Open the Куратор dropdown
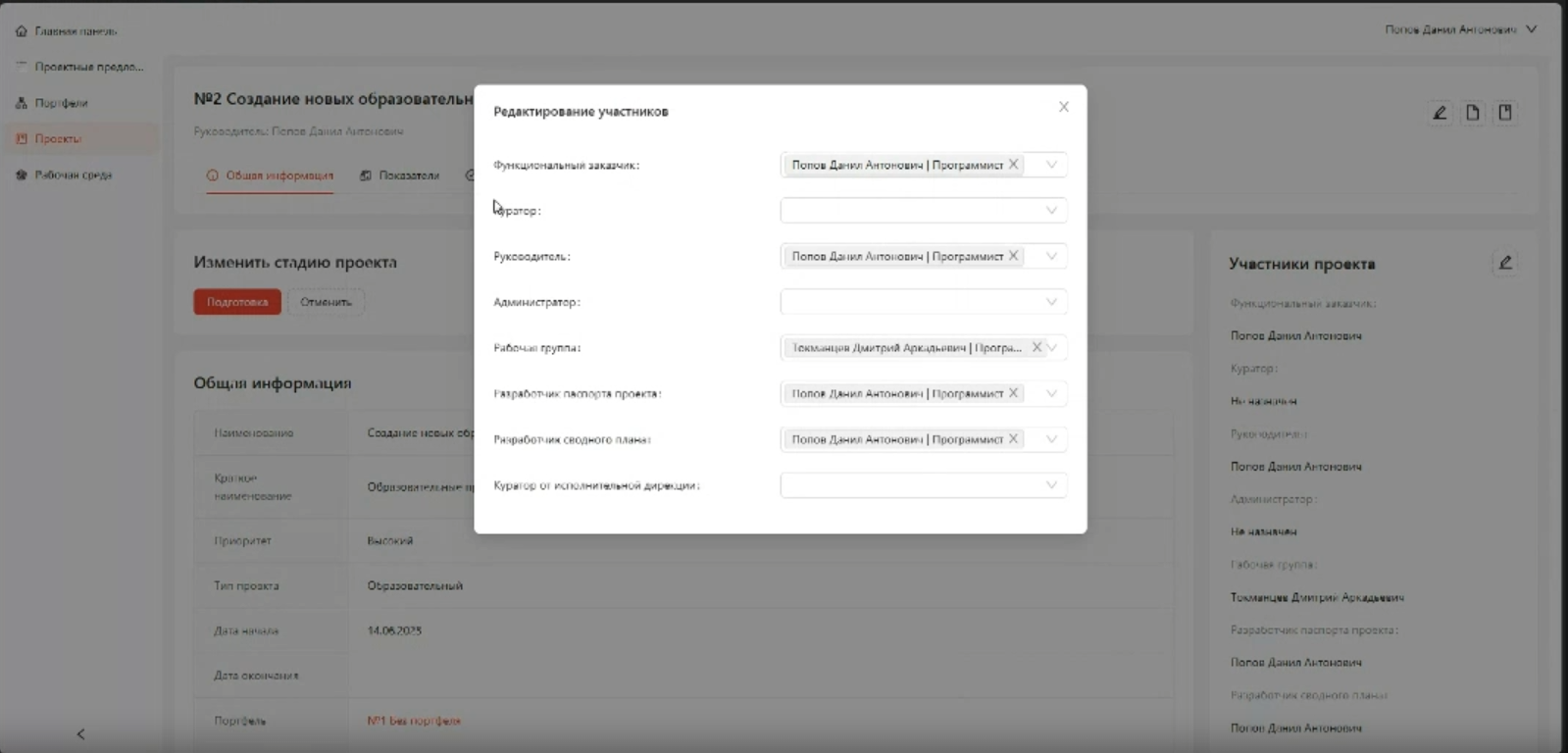 [x=924, y=211]
